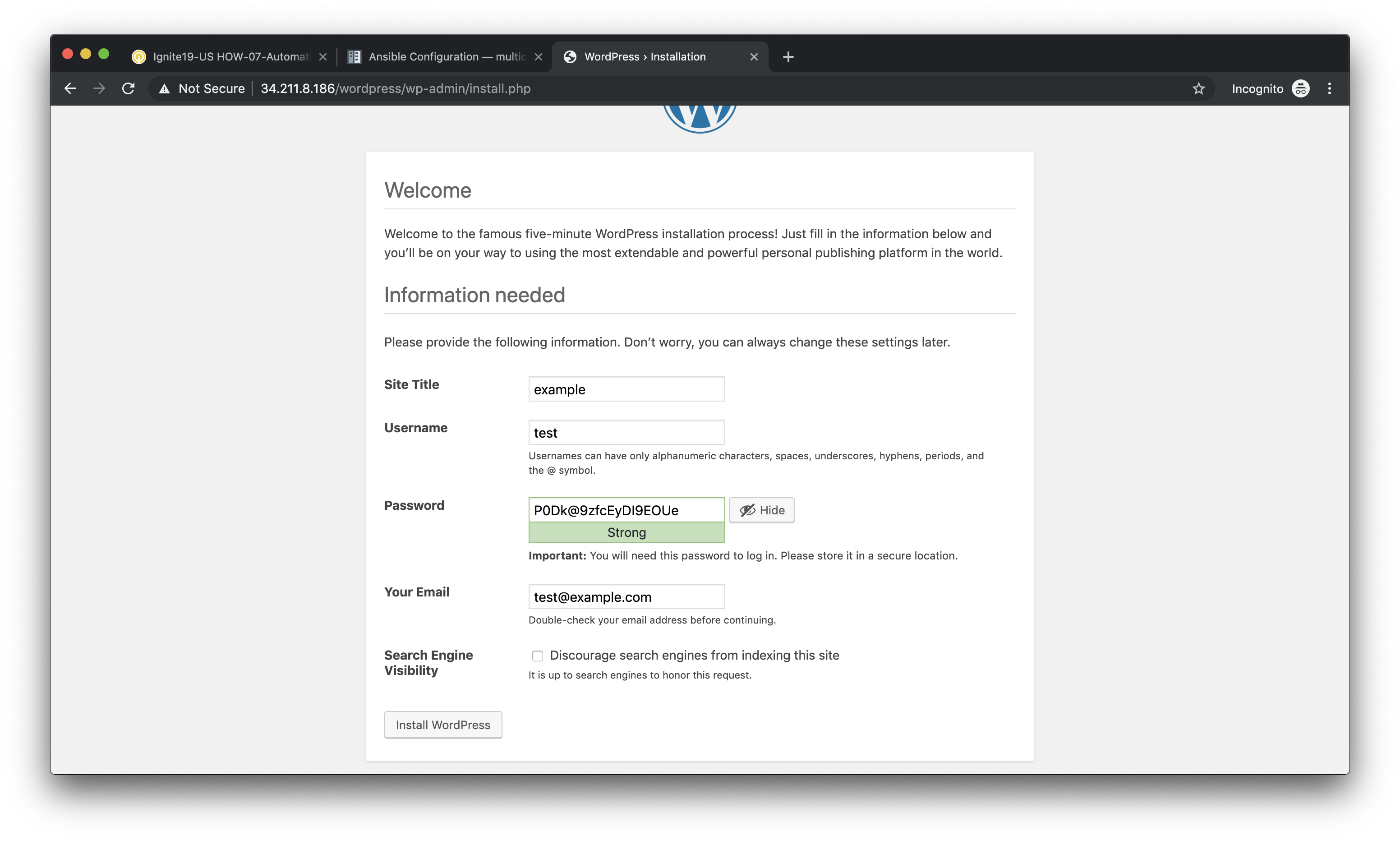Click the browser forward arrow
The height and width of the screenshot is (841, 1400).
click(x=99, y=88)
